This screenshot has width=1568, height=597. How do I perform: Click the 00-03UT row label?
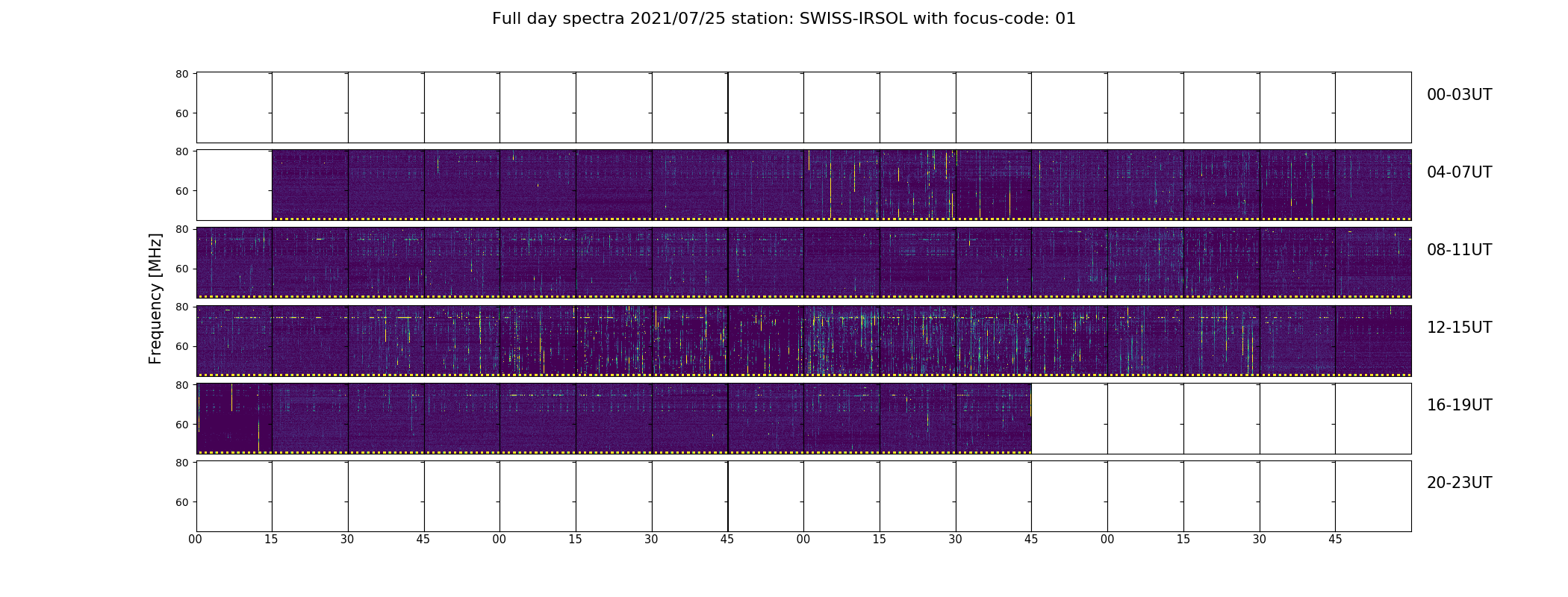1459,95
